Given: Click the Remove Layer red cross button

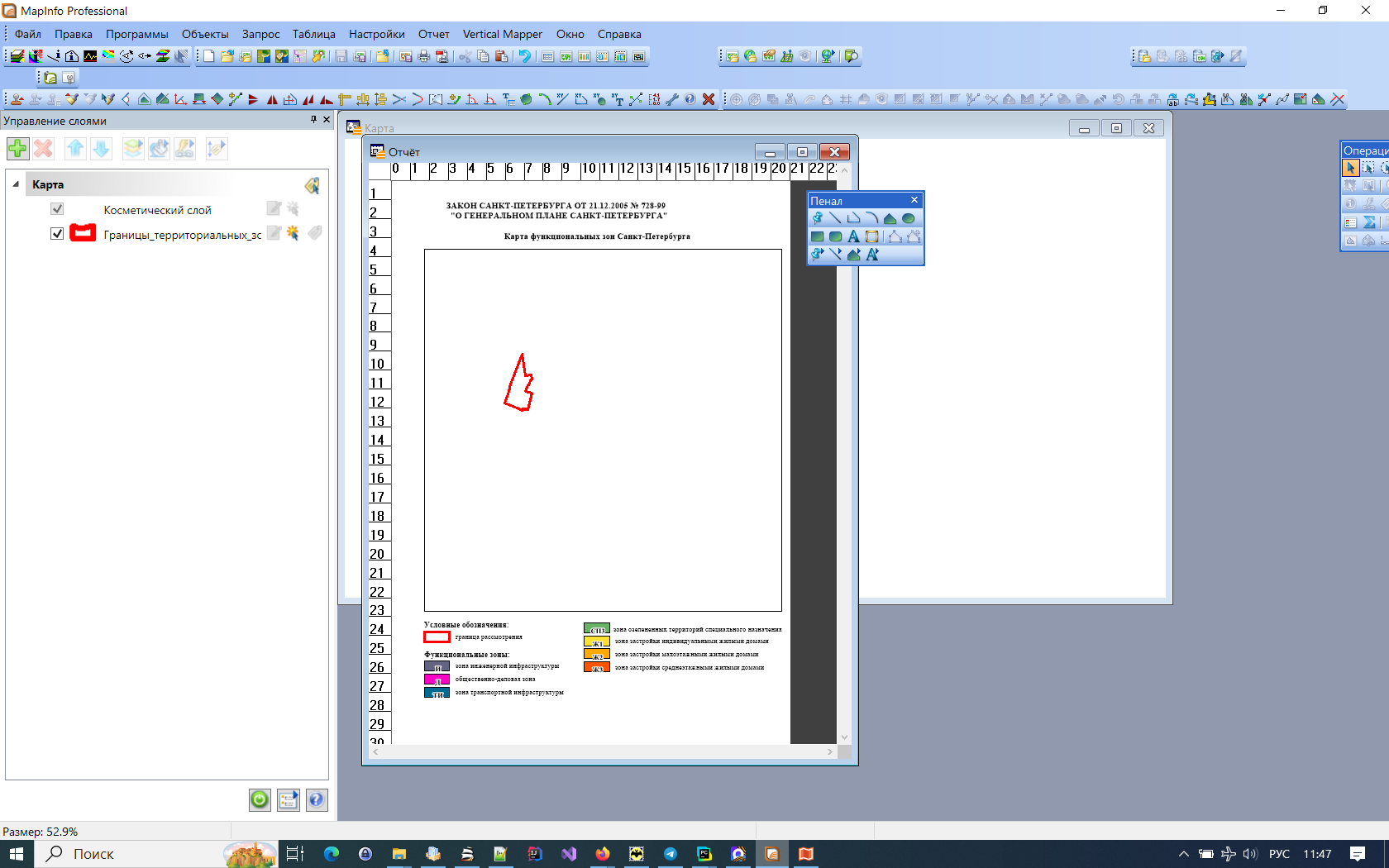Looking at the screenshot, I should 43,149.
